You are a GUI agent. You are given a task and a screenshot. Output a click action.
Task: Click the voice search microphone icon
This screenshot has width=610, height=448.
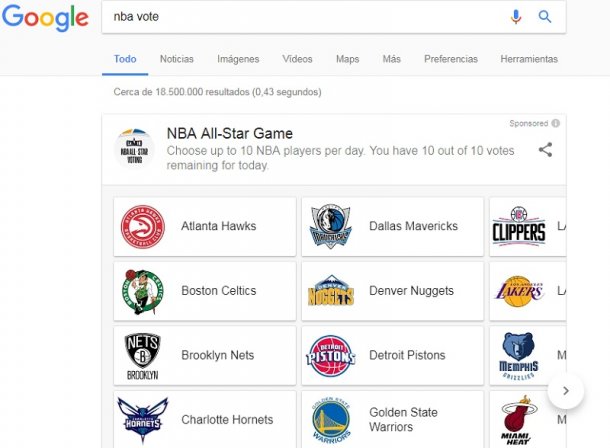coord(516,17)
